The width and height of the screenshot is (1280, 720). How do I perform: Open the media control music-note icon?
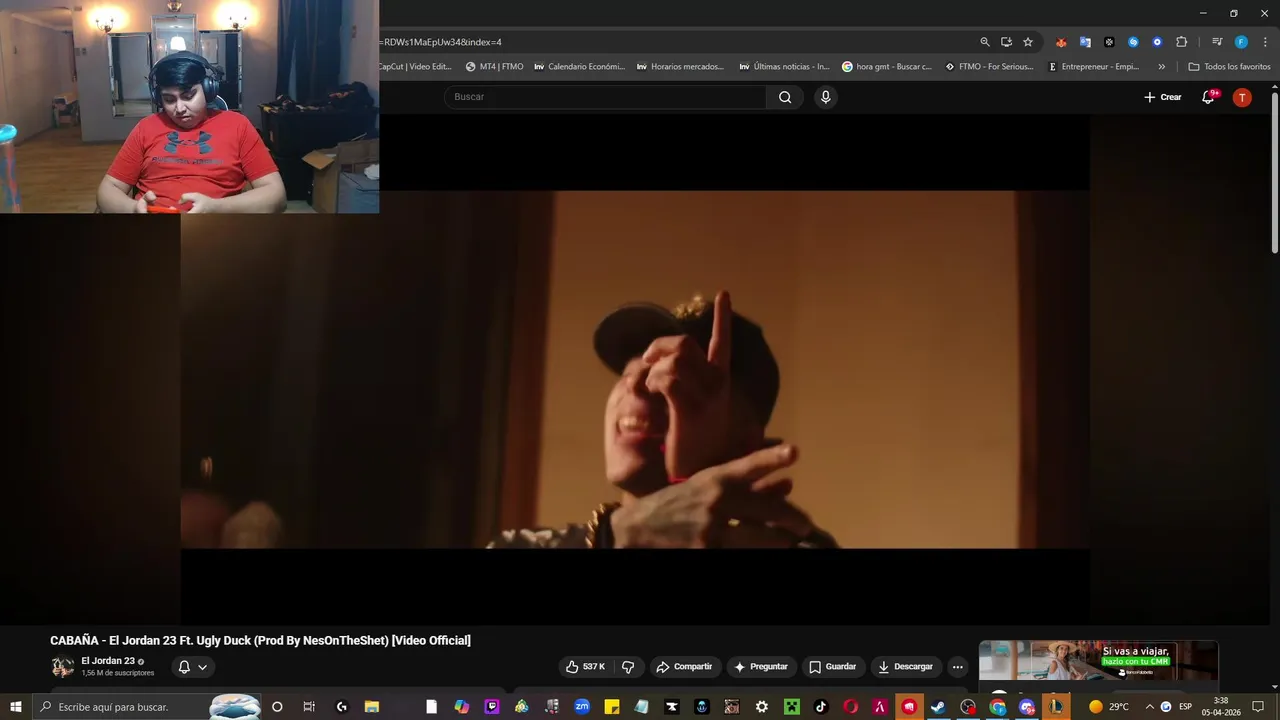[x=1217, y=42]
